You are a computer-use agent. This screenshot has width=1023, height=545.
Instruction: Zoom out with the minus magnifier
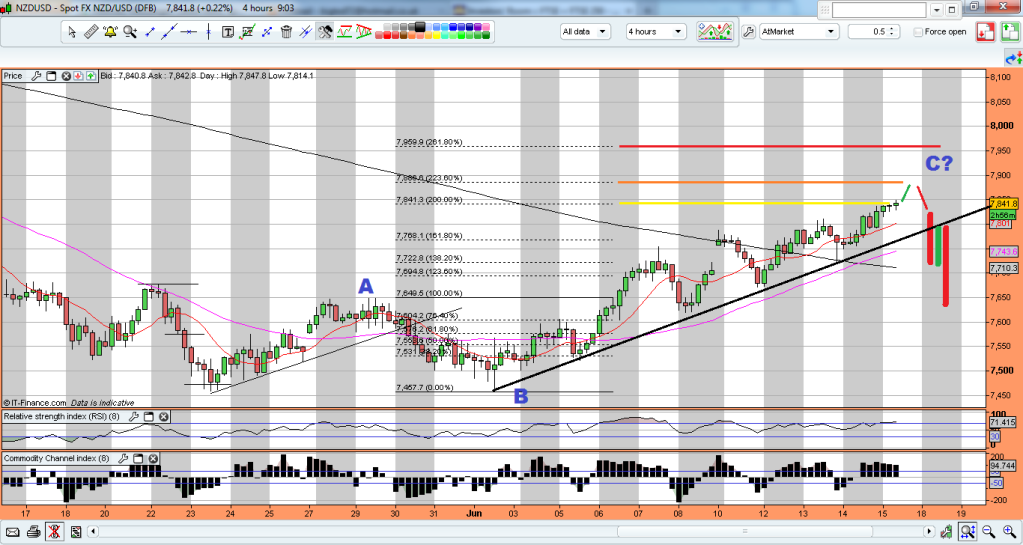(989, 532)
